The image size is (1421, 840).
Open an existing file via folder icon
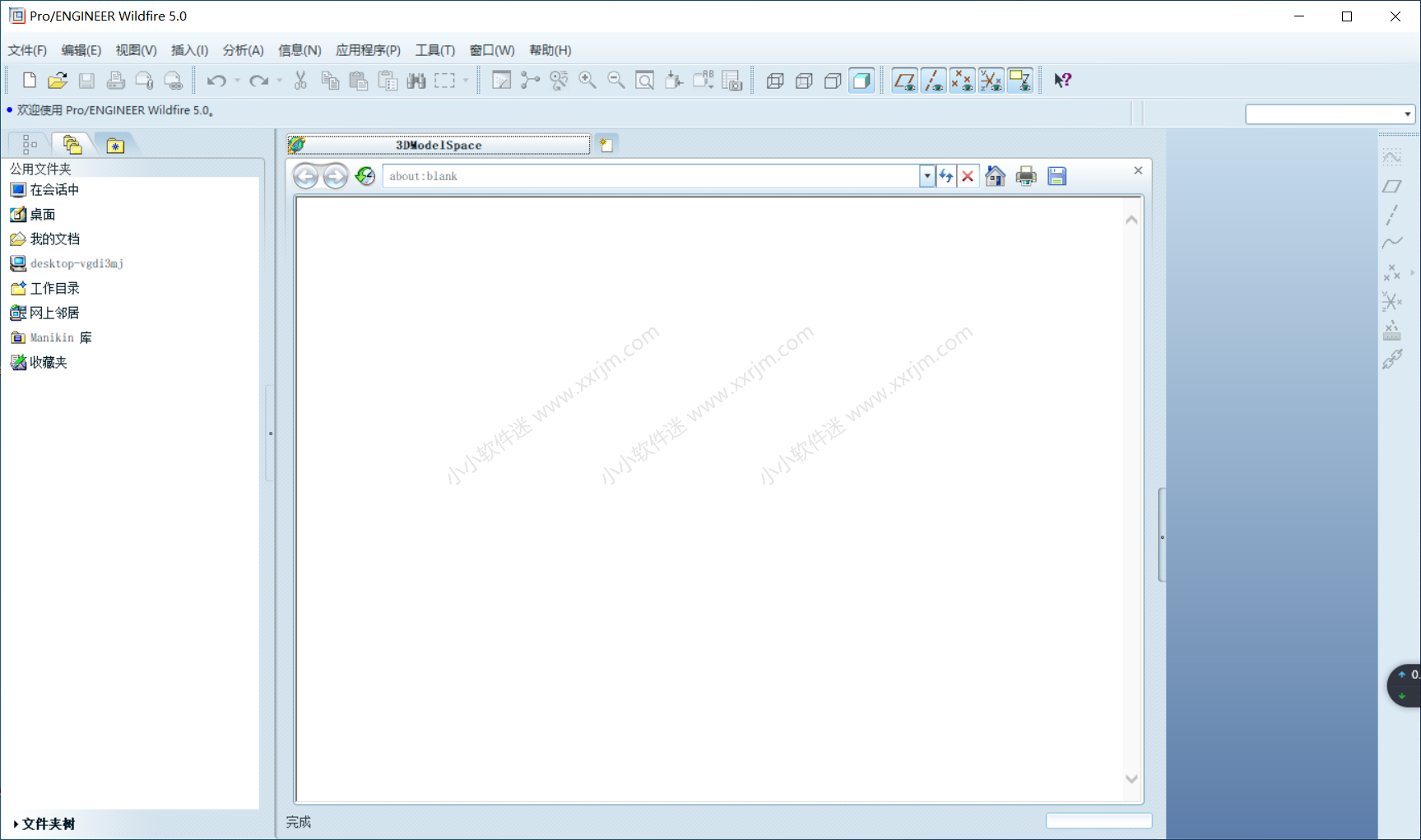click(58, 80)
